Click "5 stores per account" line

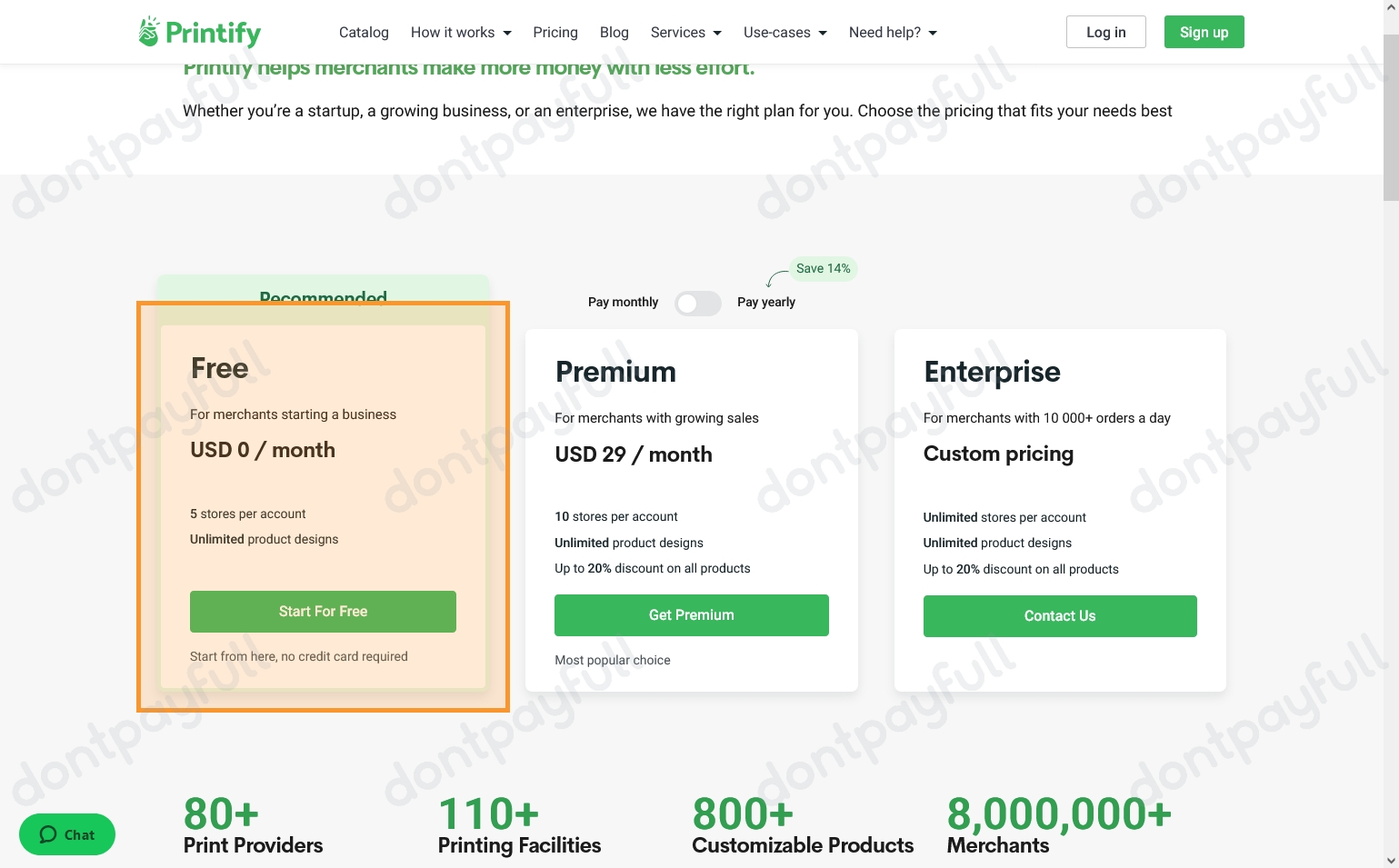[248, 514]
